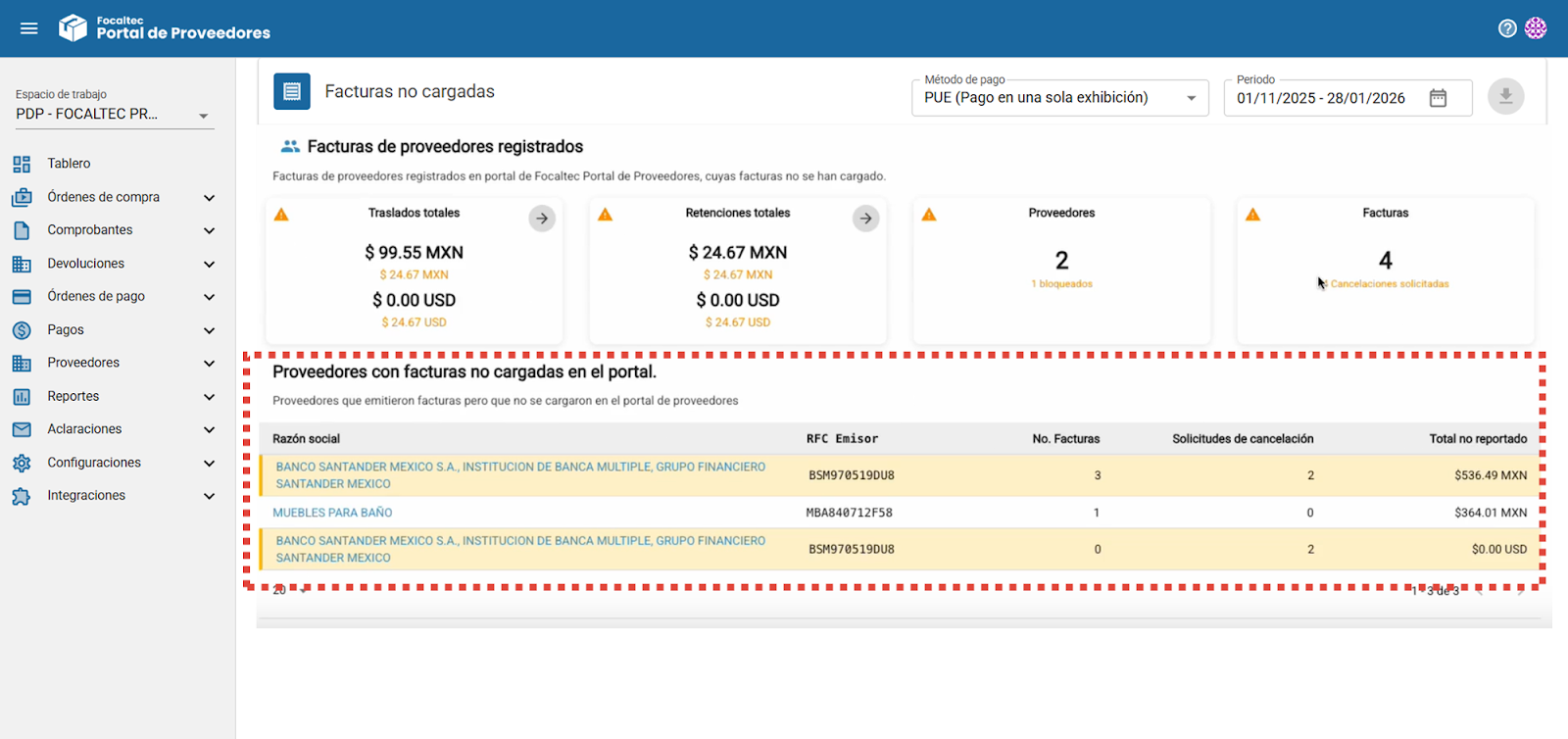Expand Proveedores menu chevron
Viewport: 1568px width, 739px height.
pyautogui.click(x=209, y=364)
